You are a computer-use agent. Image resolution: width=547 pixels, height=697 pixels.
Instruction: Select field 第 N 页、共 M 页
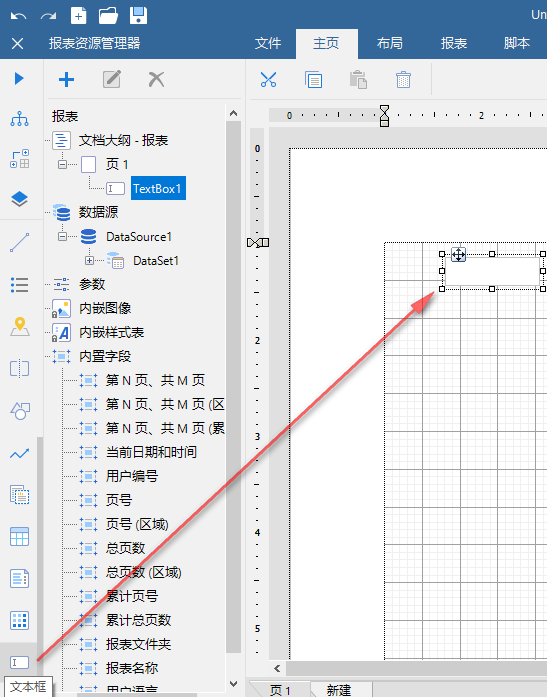tap(155, 380)
